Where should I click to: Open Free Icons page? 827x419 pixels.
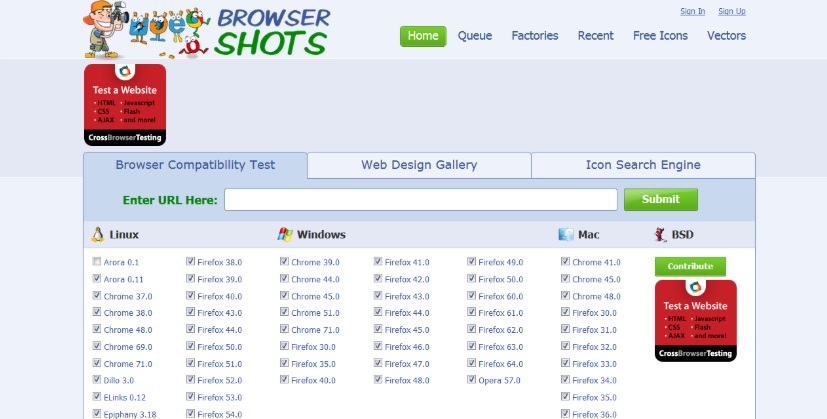(660, 36)
